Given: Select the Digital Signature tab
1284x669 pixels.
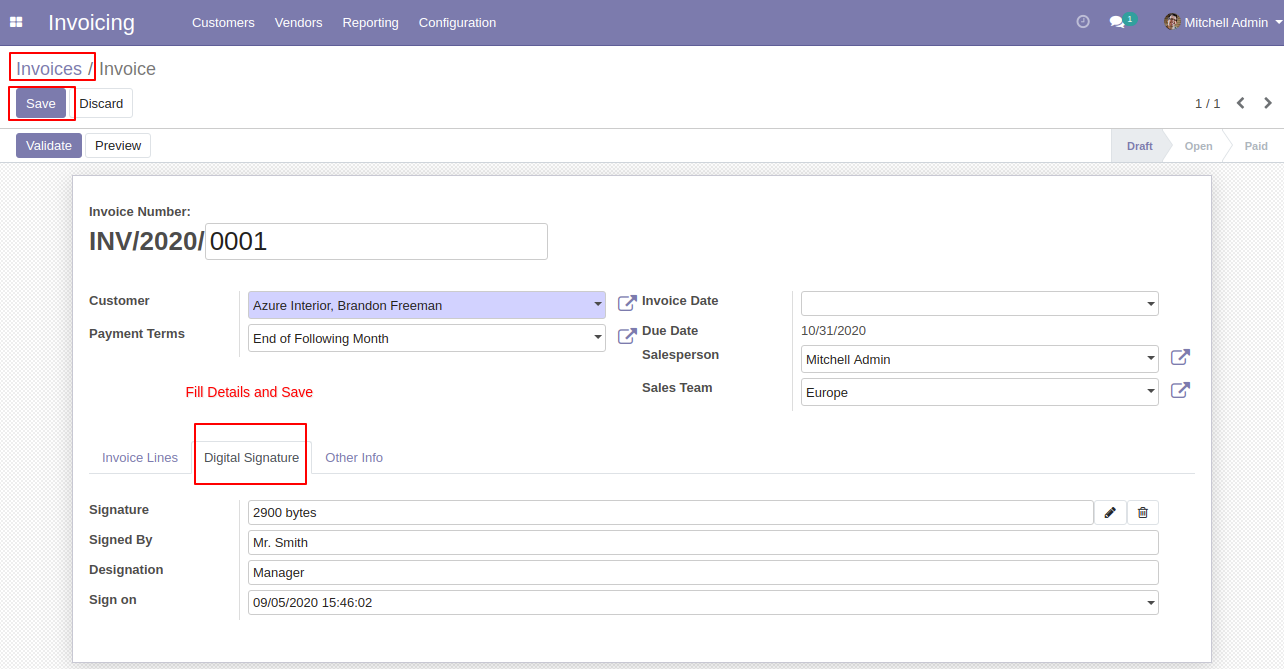Looking at the screenshot, I should click(251, 457).
